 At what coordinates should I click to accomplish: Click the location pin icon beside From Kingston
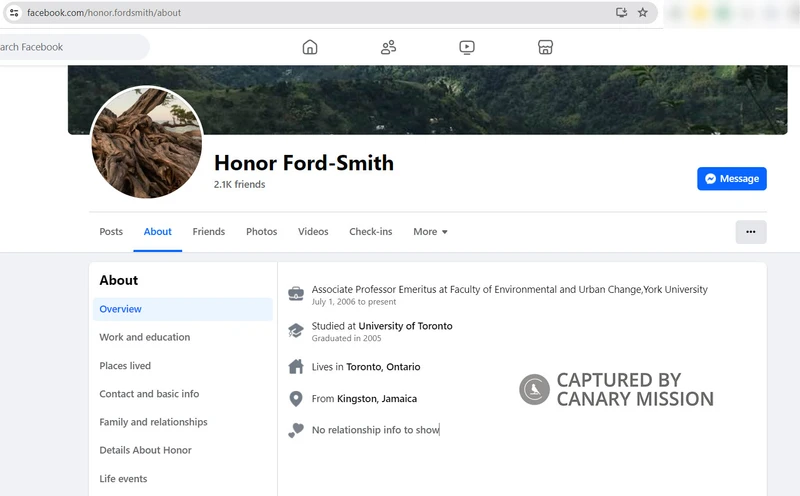[x=296, y=399]
